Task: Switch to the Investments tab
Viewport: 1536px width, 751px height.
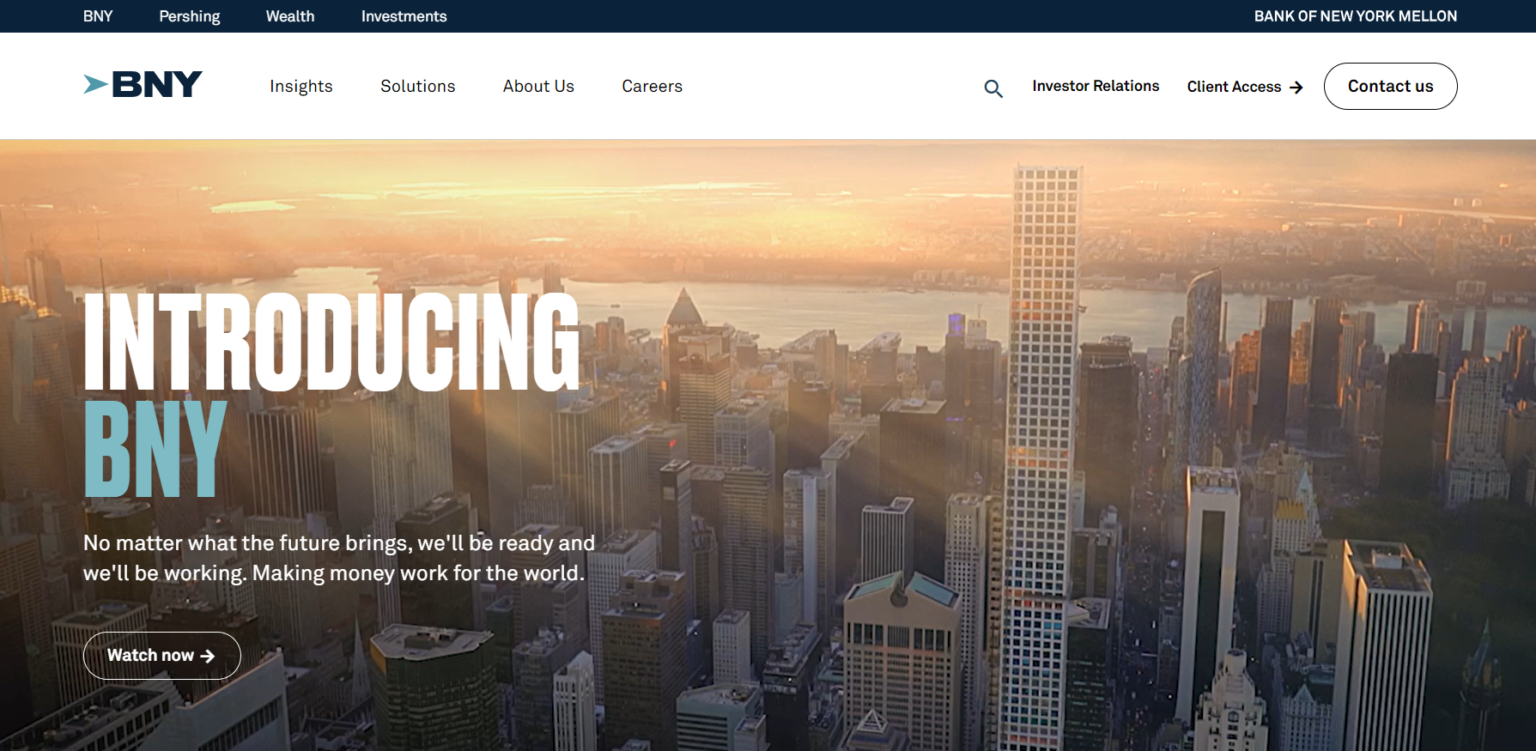Action: (x=403, y=15)
